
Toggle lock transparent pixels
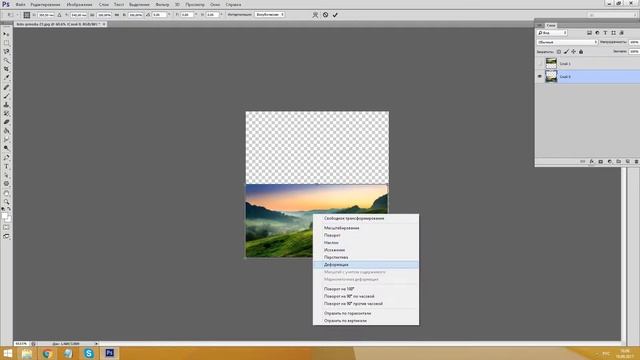(x=559, y=52)
